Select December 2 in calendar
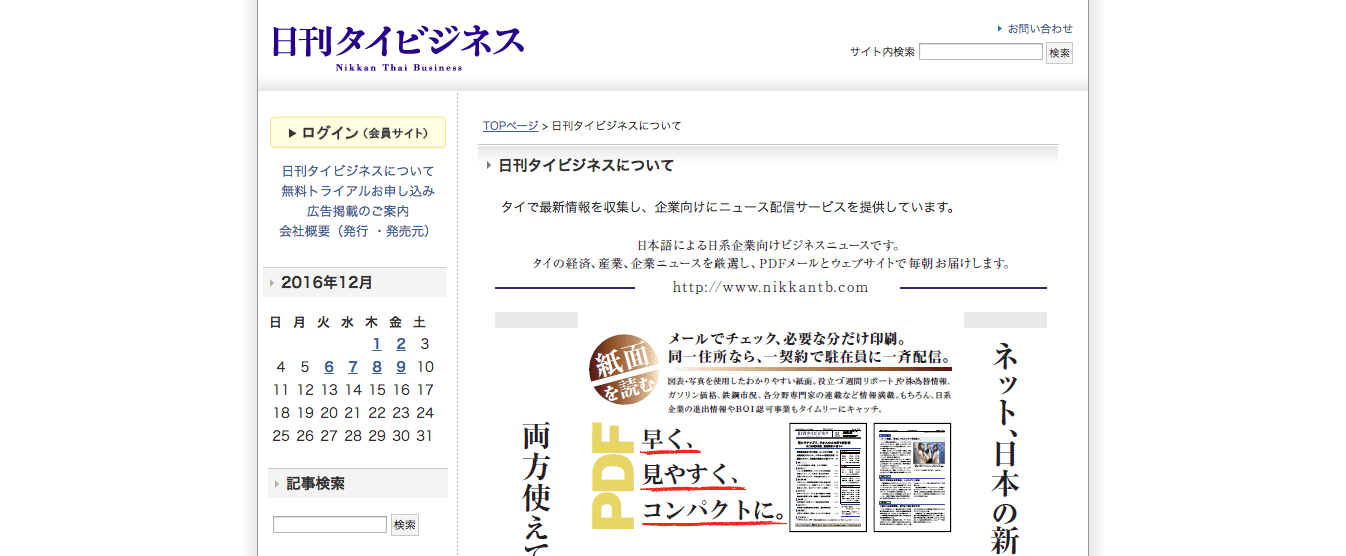Viewport: 1346px width, 556px height. click(x=401, y=344)
